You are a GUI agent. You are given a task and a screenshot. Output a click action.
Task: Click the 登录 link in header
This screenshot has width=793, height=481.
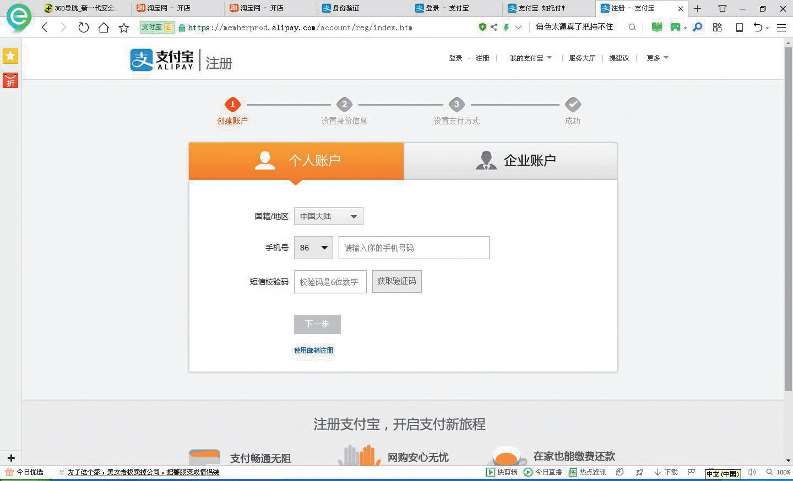click(456, 58)
